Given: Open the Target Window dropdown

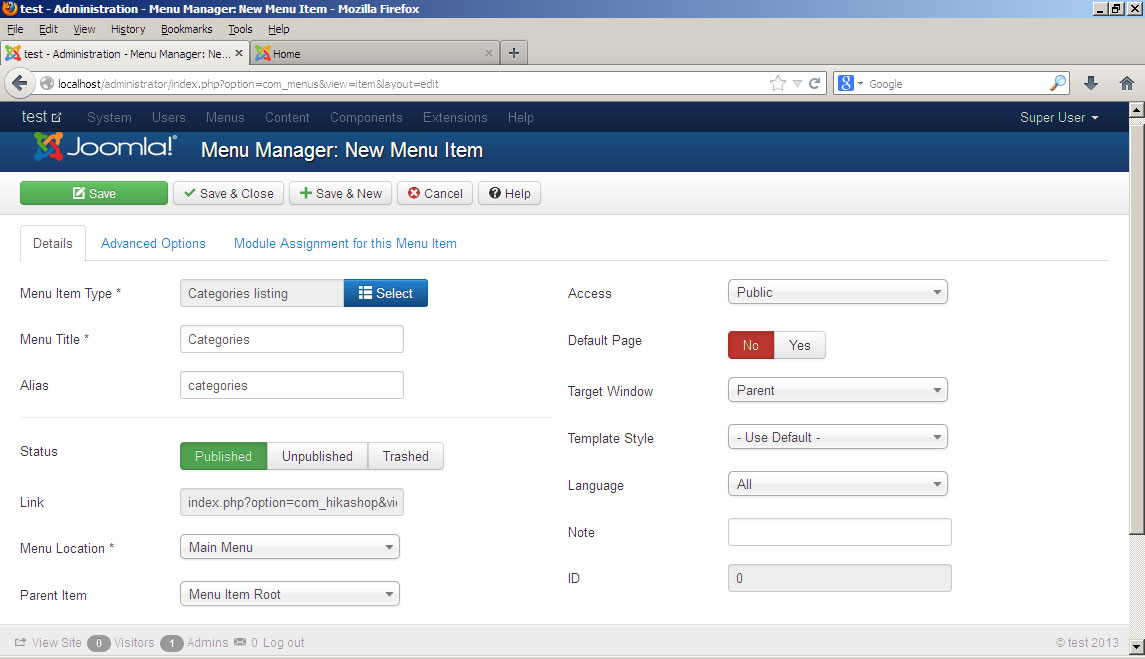Looking at the screenshot, I should coord(838,390).
